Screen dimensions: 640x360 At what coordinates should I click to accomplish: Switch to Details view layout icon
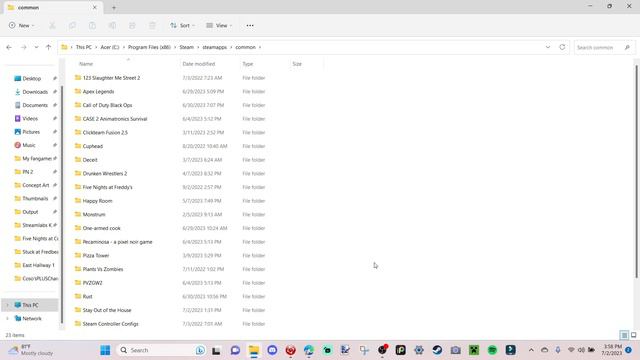624,335
